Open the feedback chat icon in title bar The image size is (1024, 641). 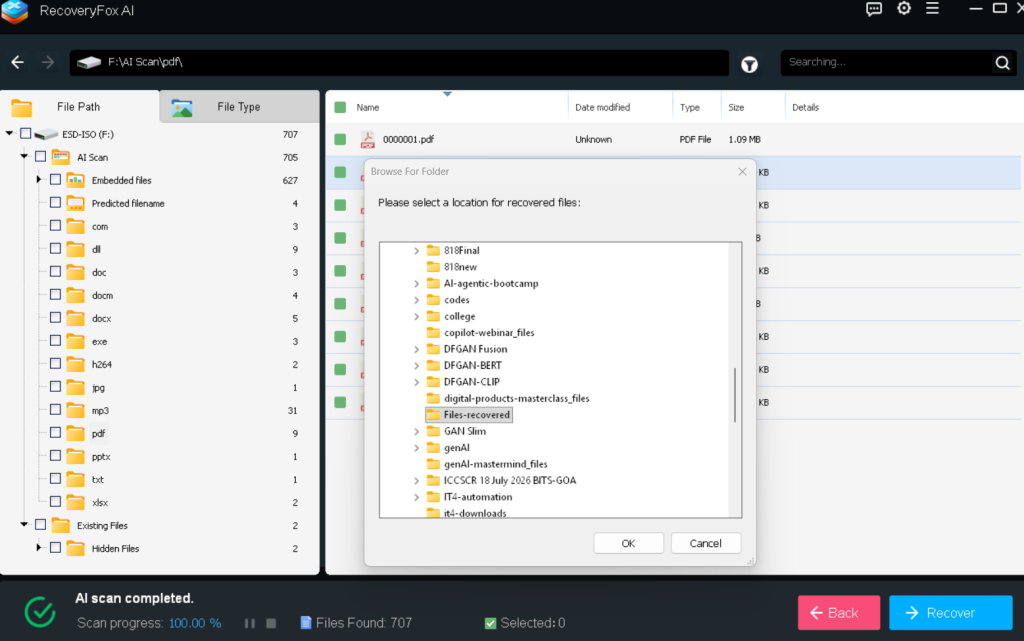tap(873, 9)
